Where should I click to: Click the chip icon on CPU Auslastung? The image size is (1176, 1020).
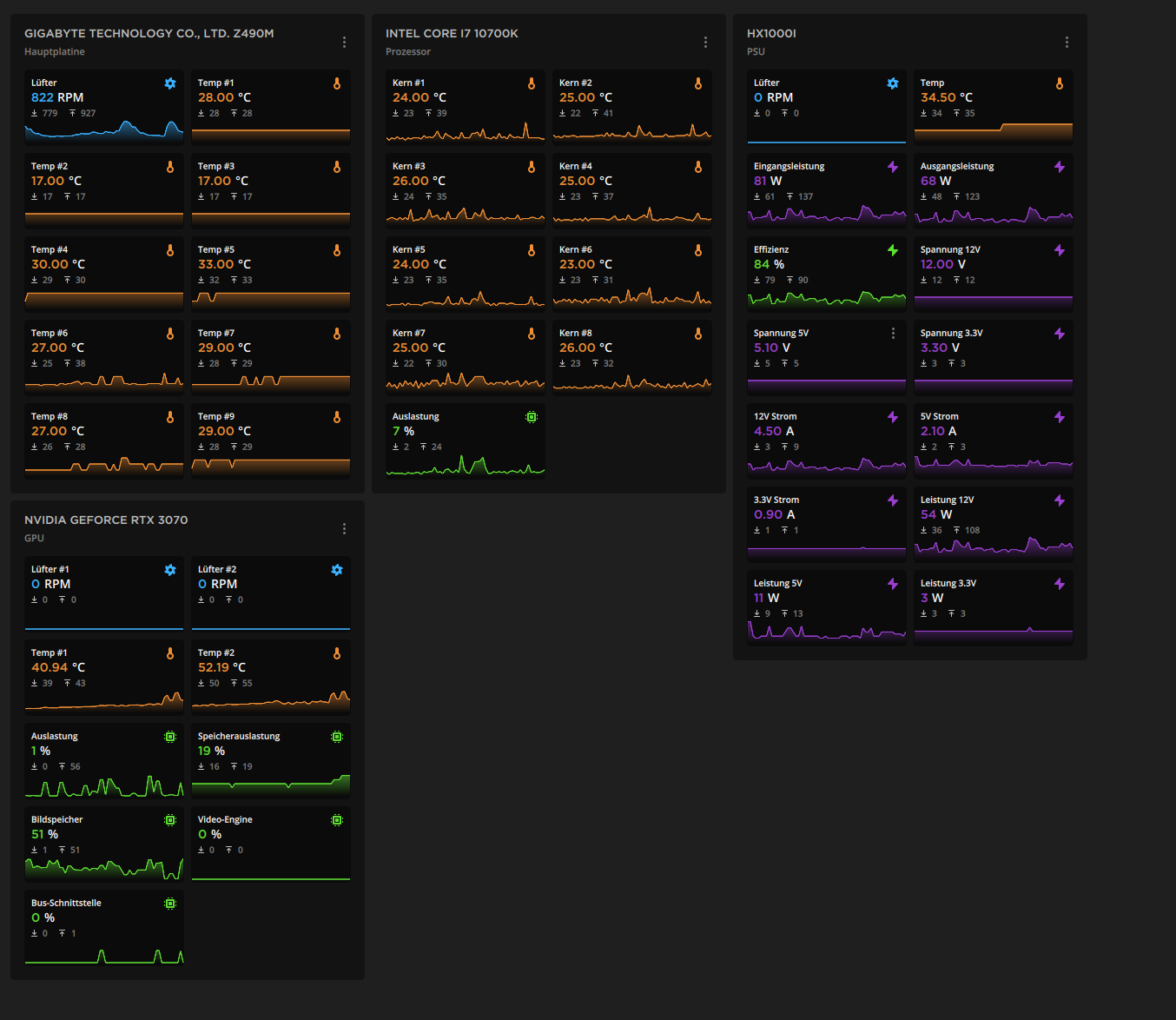[532, 417]
